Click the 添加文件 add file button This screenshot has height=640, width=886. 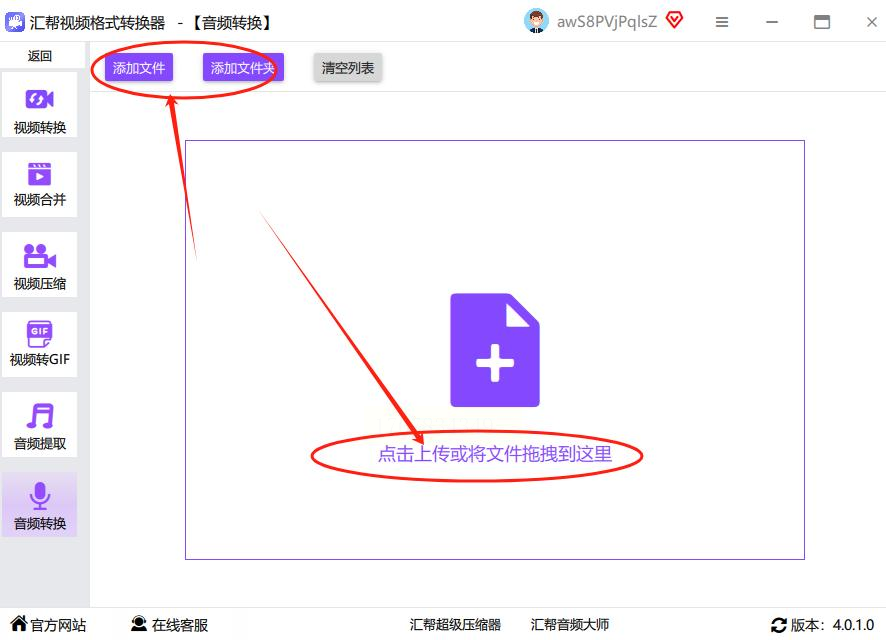coord(138,68)
